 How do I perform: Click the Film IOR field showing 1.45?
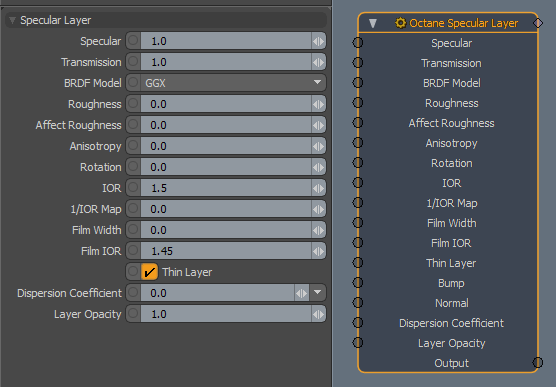[226, 251]
